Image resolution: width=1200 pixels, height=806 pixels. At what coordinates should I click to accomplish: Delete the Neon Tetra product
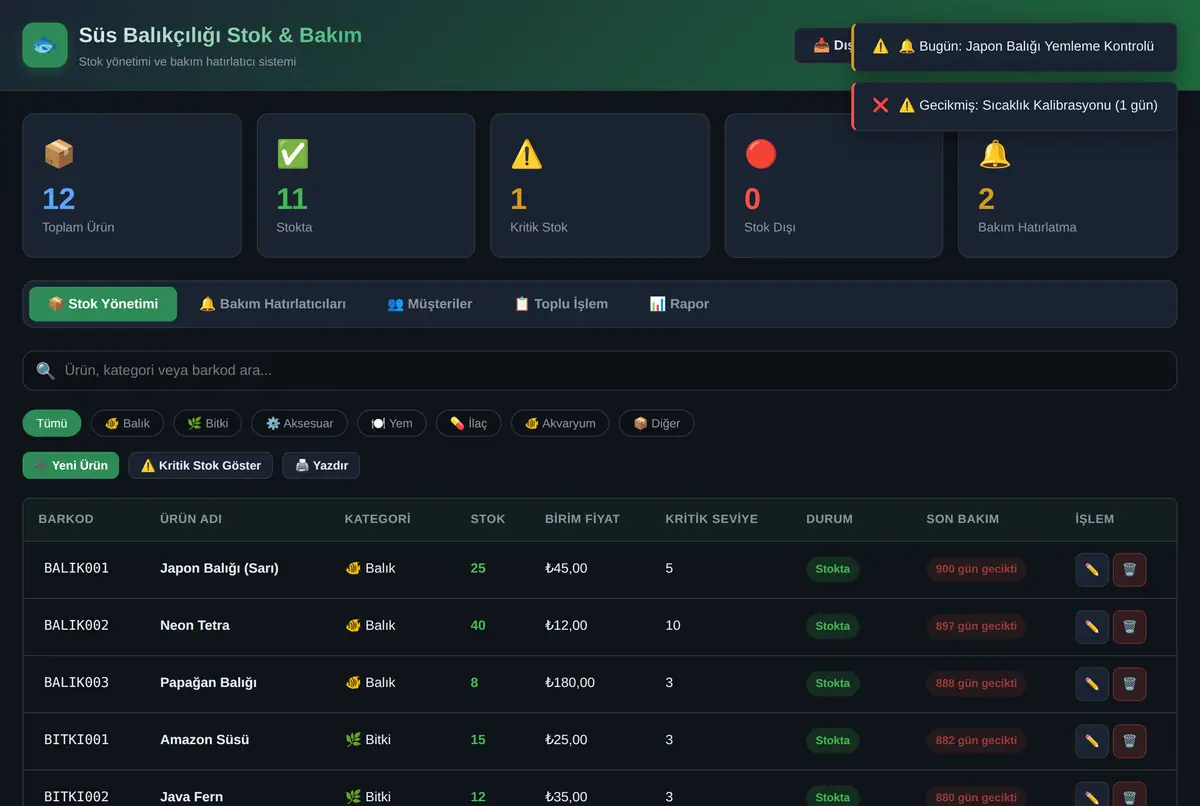tap(1129, 627)
